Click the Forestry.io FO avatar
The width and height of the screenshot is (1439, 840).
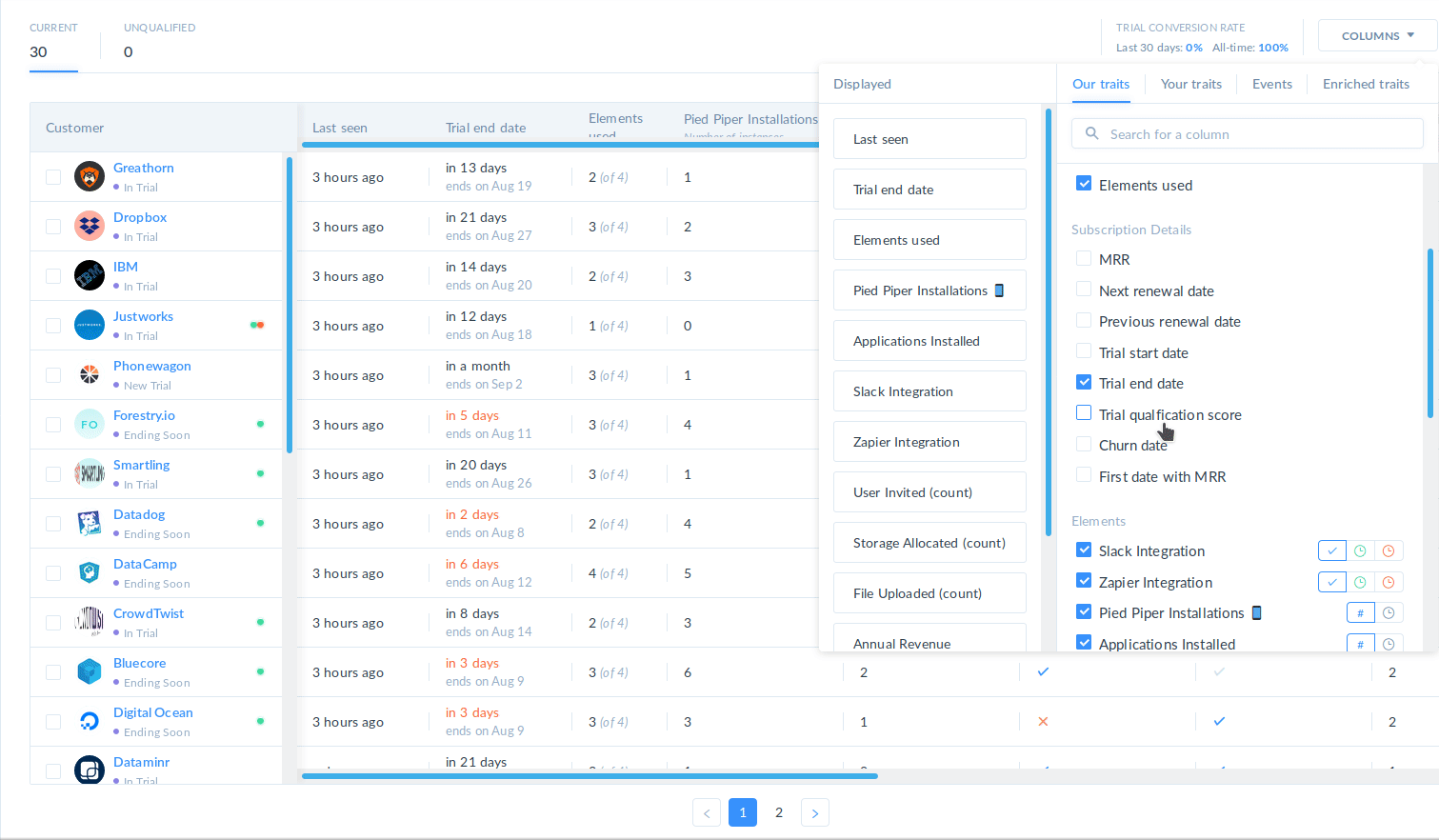point(90,424)
